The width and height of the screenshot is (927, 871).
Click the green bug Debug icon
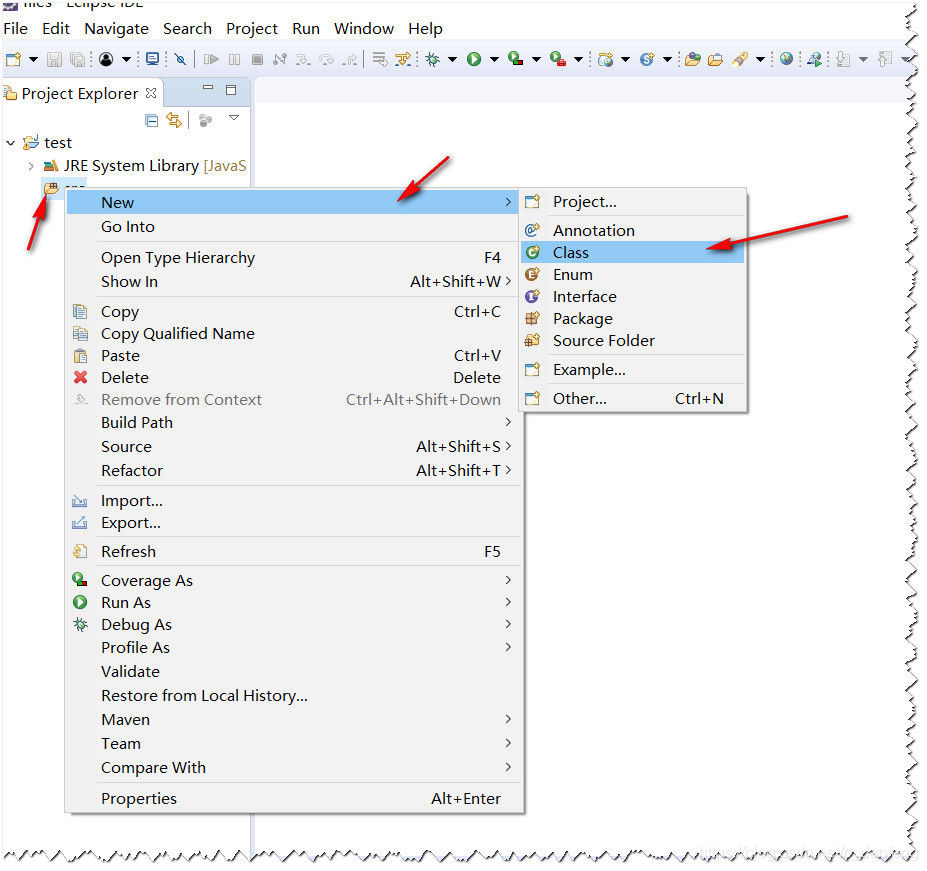433,59
